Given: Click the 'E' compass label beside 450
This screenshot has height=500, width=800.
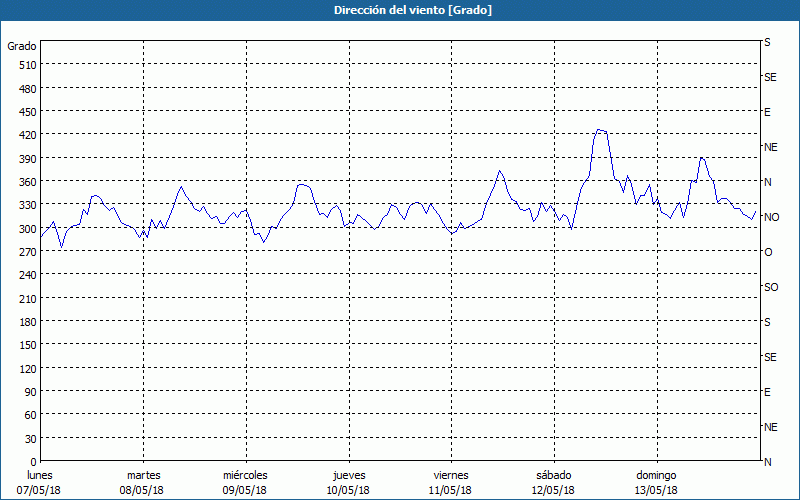Looking at the screenshot, I should (767, 112).
